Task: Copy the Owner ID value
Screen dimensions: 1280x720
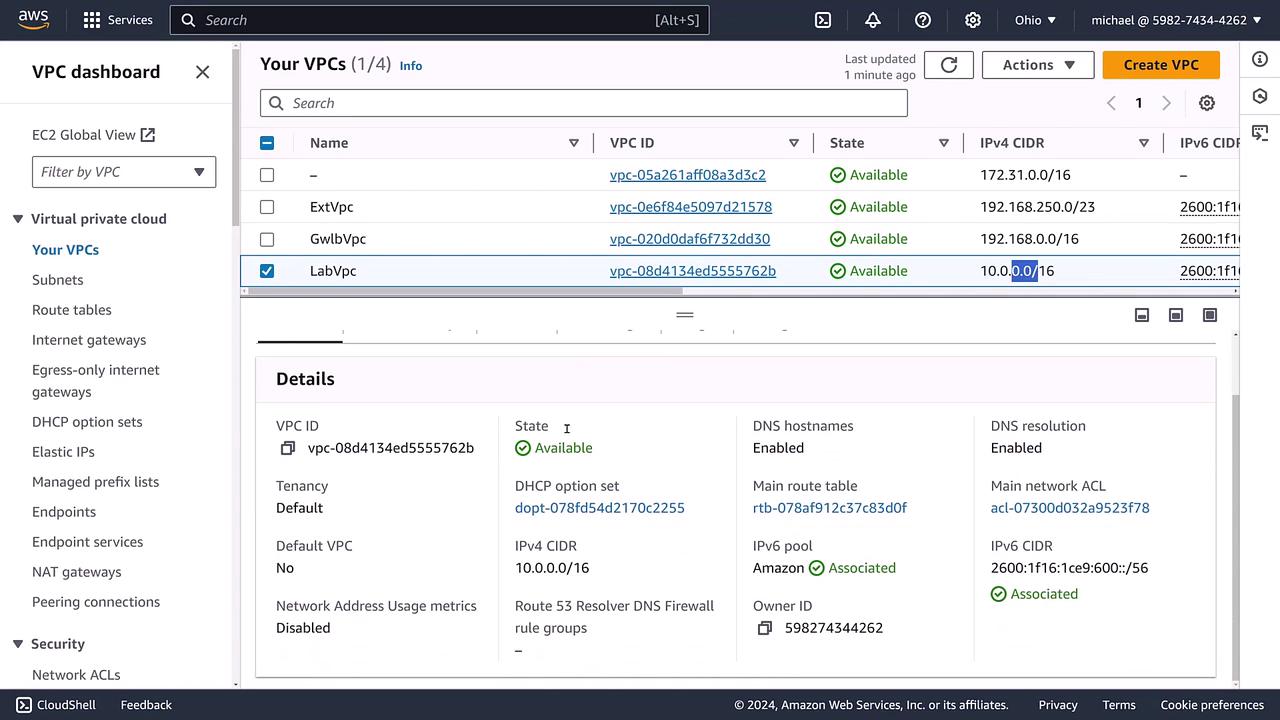Action: point(765,628)
